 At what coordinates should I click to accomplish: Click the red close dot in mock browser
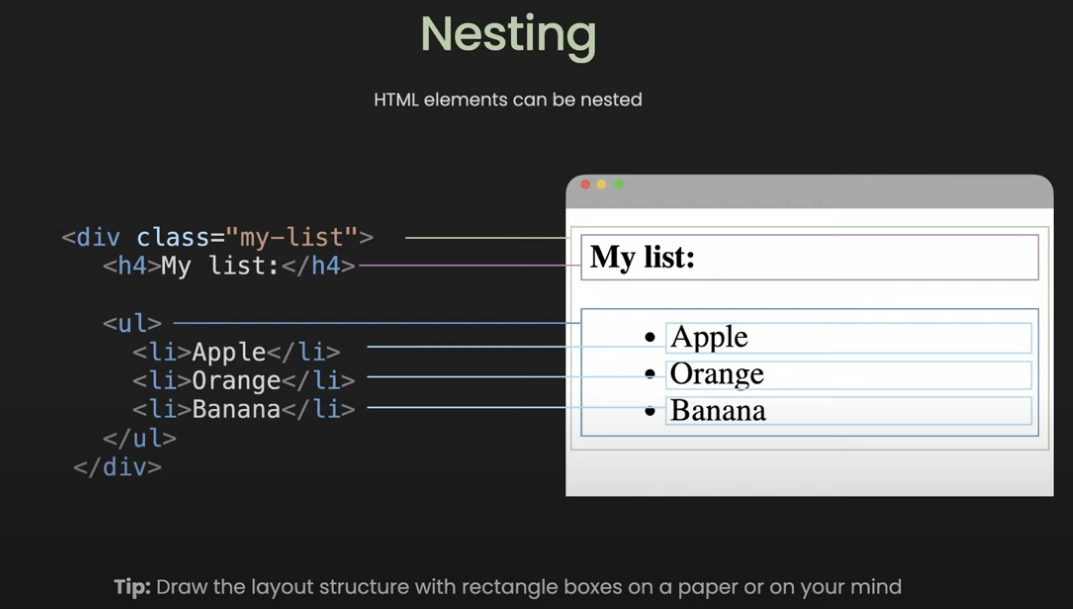[586, 184]
